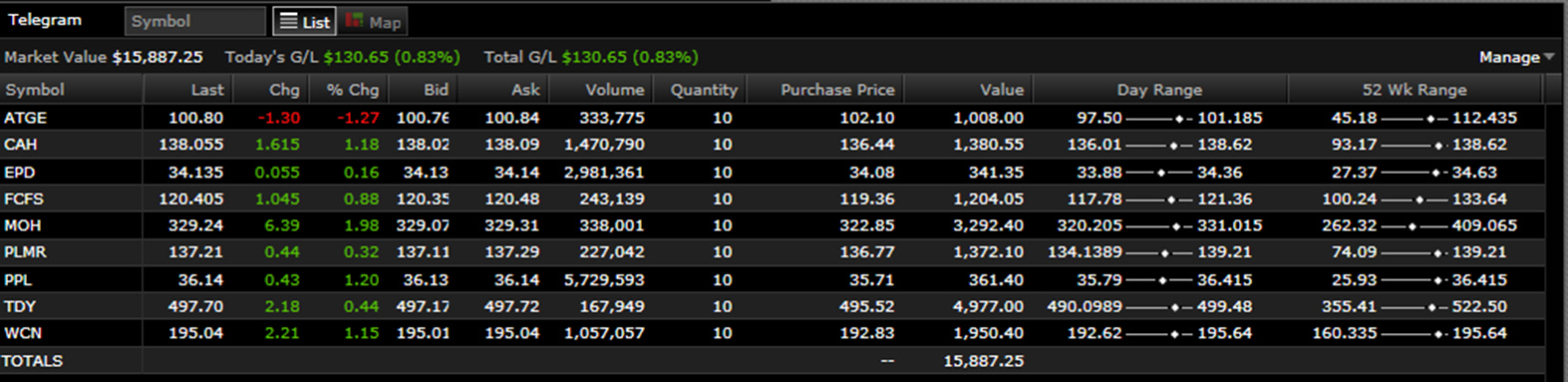
Task: Click ATGE change value -1.30
Action: (279, 118)
